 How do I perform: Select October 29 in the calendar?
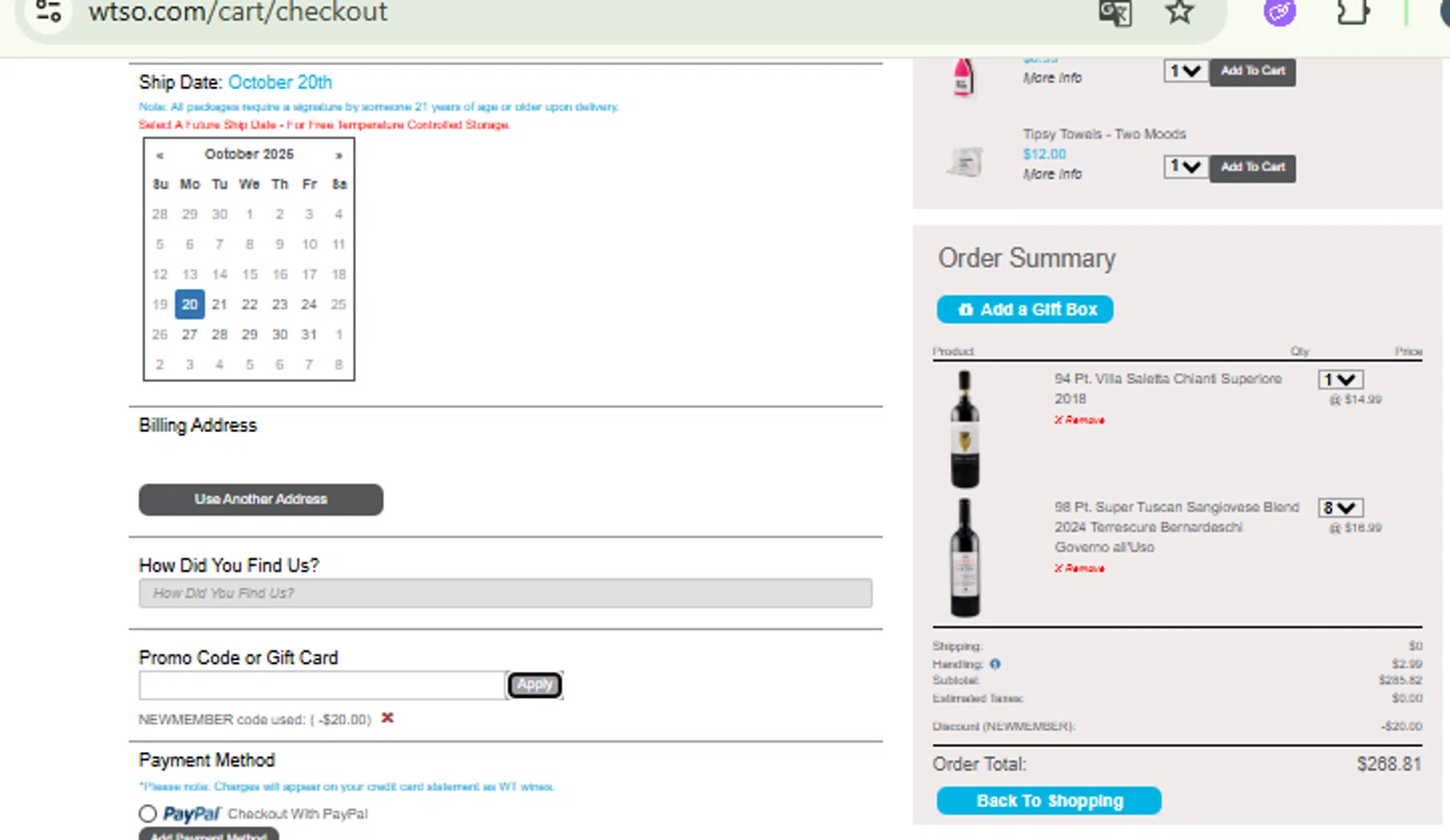[x=249, y=334]
